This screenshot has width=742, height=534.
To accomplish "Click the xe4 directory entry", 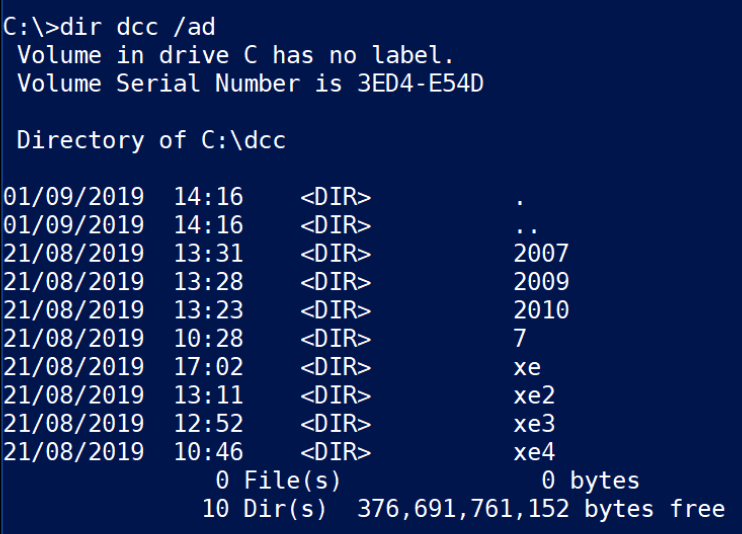I will coord(534,453).
